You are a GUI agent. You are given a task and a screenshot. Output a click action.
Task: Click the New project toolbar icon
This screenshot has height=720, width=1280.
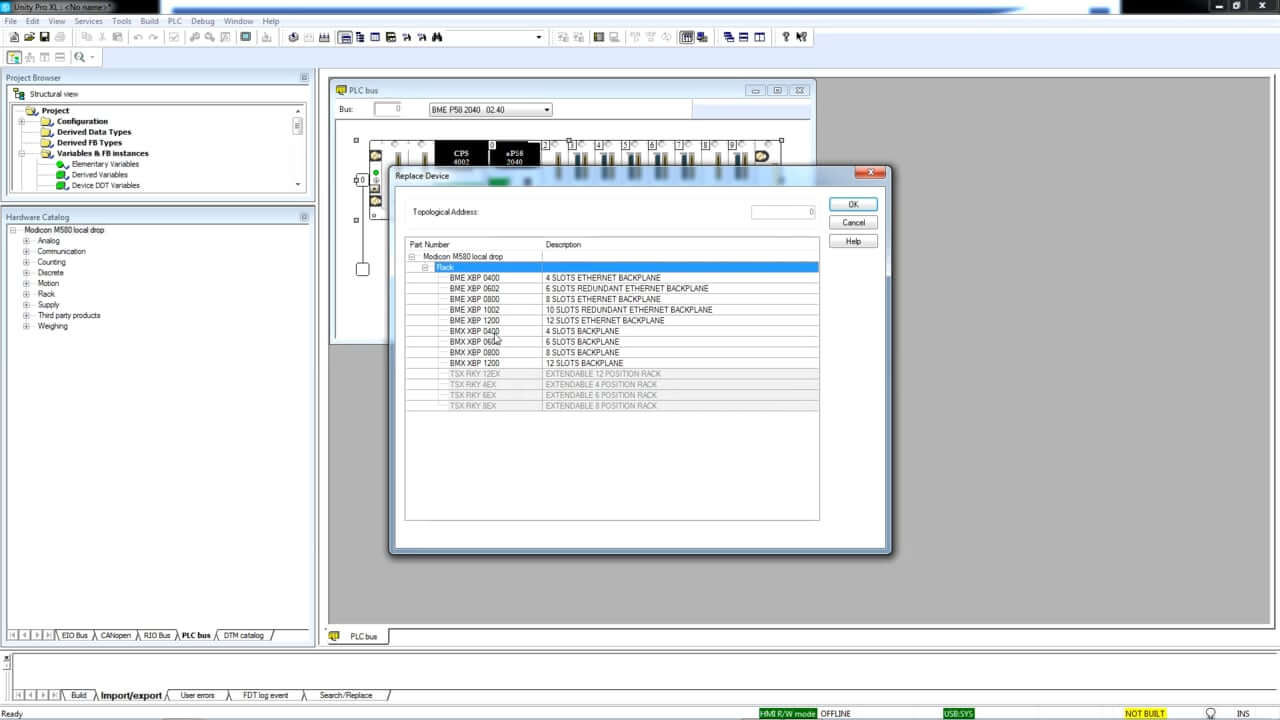coord(14,37)
